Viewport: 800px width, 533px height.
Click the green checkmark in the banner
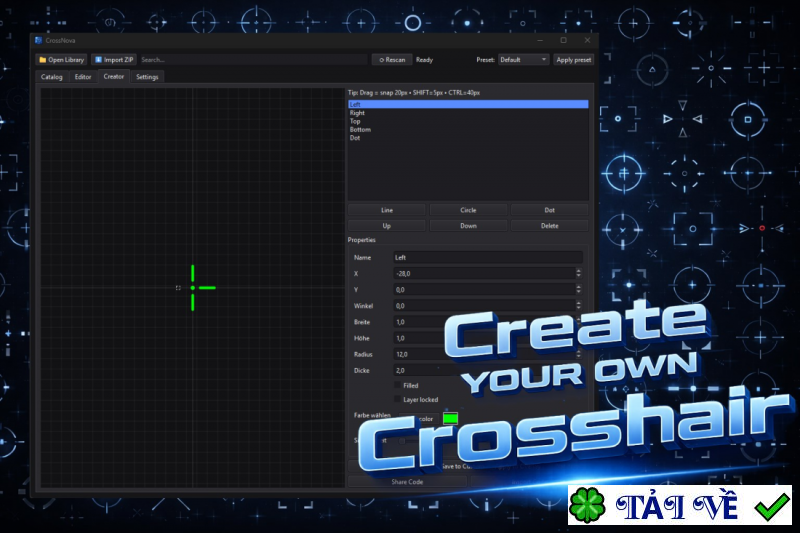coord(771,506)
